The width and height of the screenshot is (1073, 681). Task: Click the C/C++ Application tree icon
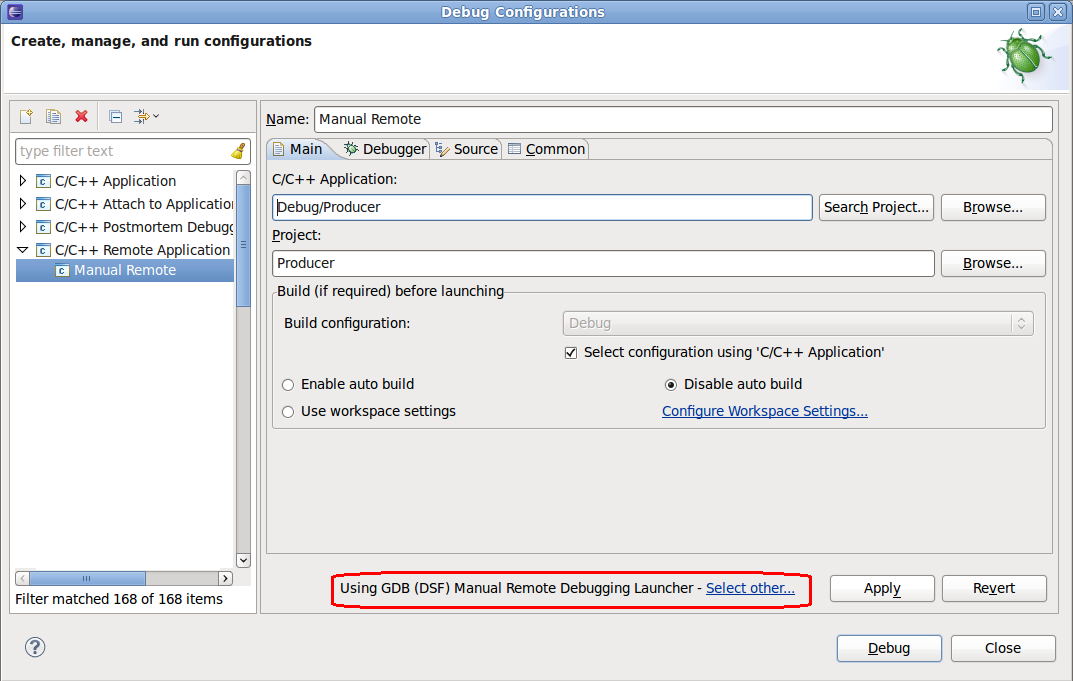tap(42, 181)
